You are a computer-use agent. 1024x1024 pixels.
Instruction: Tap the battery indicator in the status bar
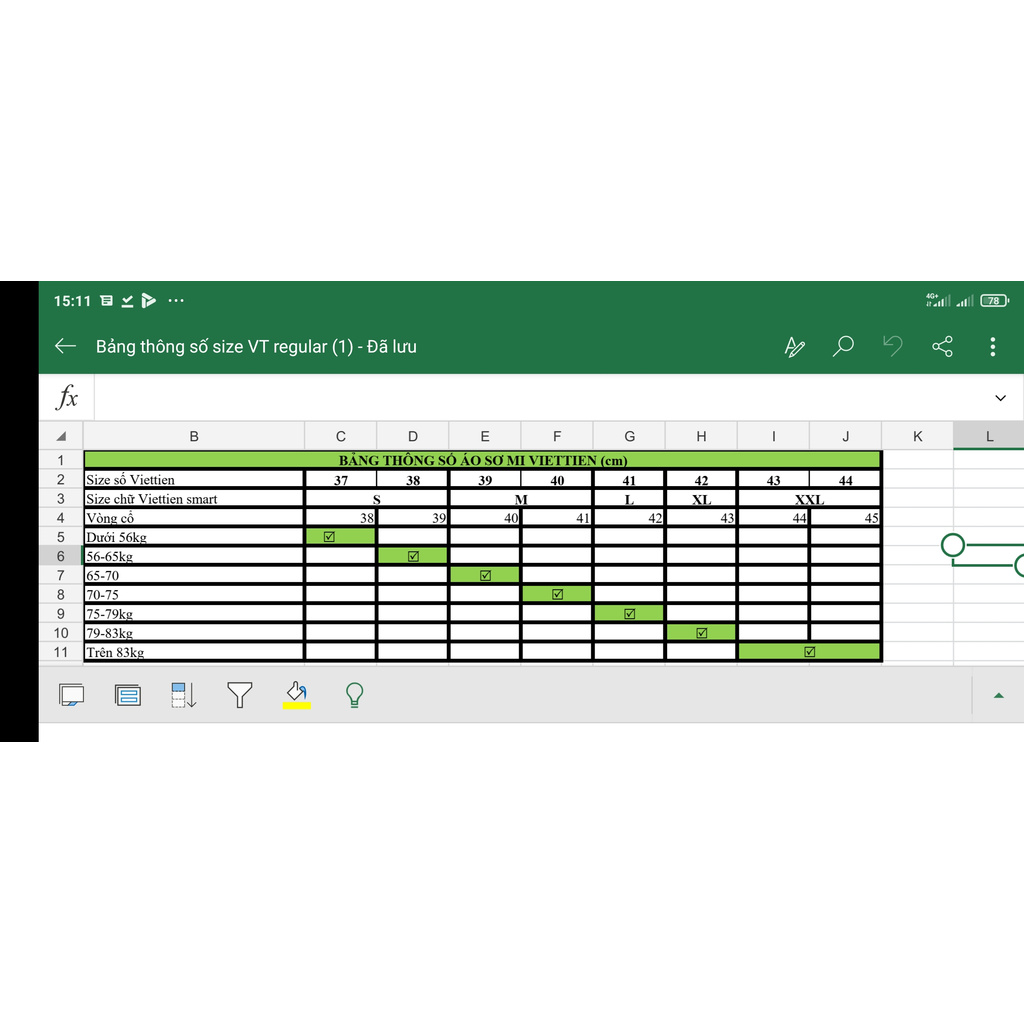coord(994,300)
